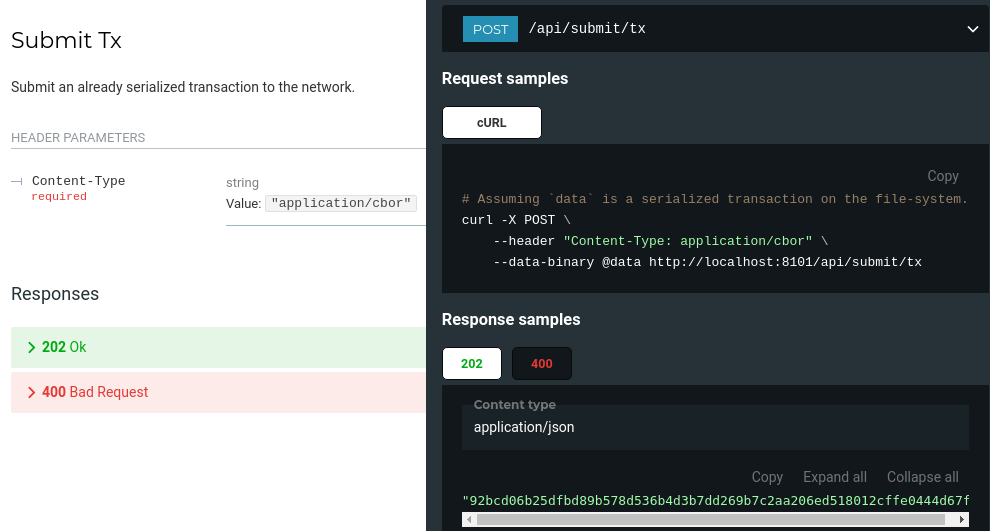The image size is (990, 531).
Task: Switch to the 400 response sample tab
Action: point(542,363)
